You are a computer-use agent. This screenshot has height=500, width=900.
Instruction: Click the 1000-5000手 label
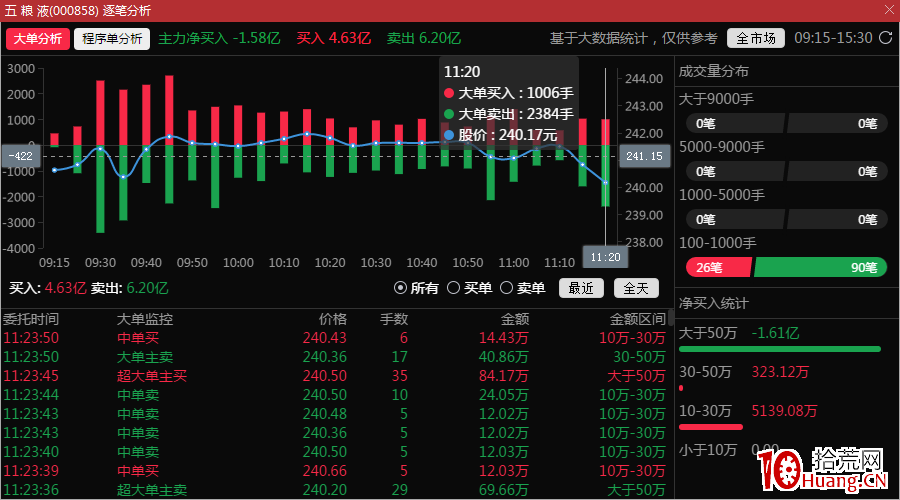[722, 195]
